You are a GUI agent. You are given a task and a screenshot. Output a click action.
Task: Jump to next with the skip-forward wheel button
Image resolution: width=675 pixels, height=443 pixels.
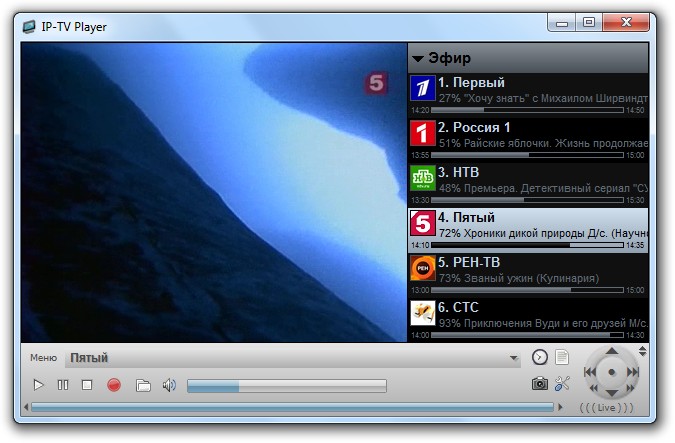click(633, 372)
